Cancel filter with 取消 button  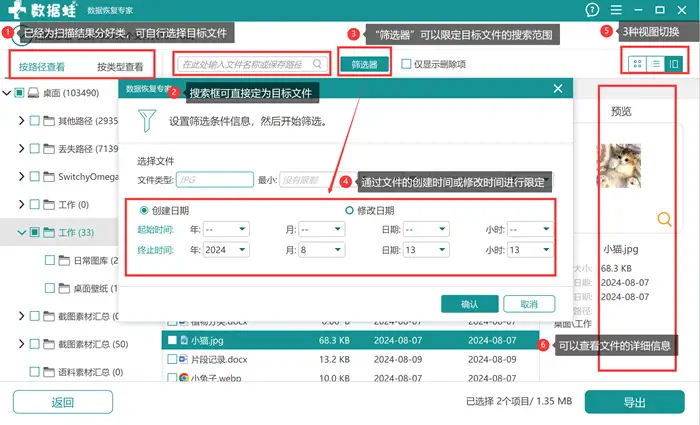[529, 304]
